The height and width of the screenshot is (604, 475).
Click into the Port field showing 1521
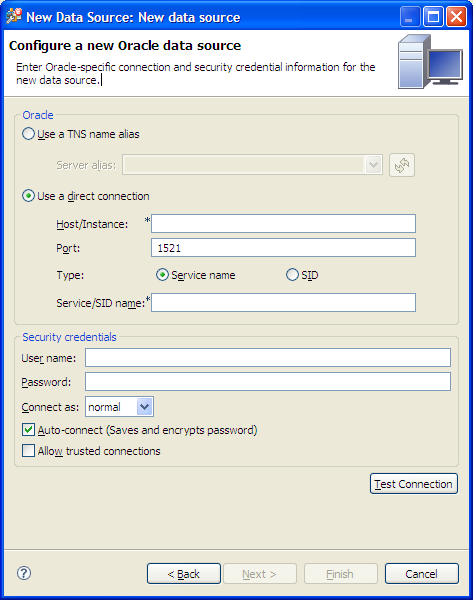[x=283, y=248]
